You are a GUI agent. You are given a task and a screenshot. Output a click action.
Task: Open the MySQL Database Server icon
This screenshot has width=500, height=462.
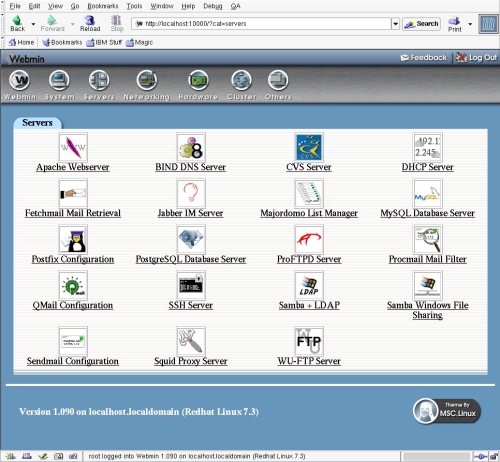coord(427,193)
